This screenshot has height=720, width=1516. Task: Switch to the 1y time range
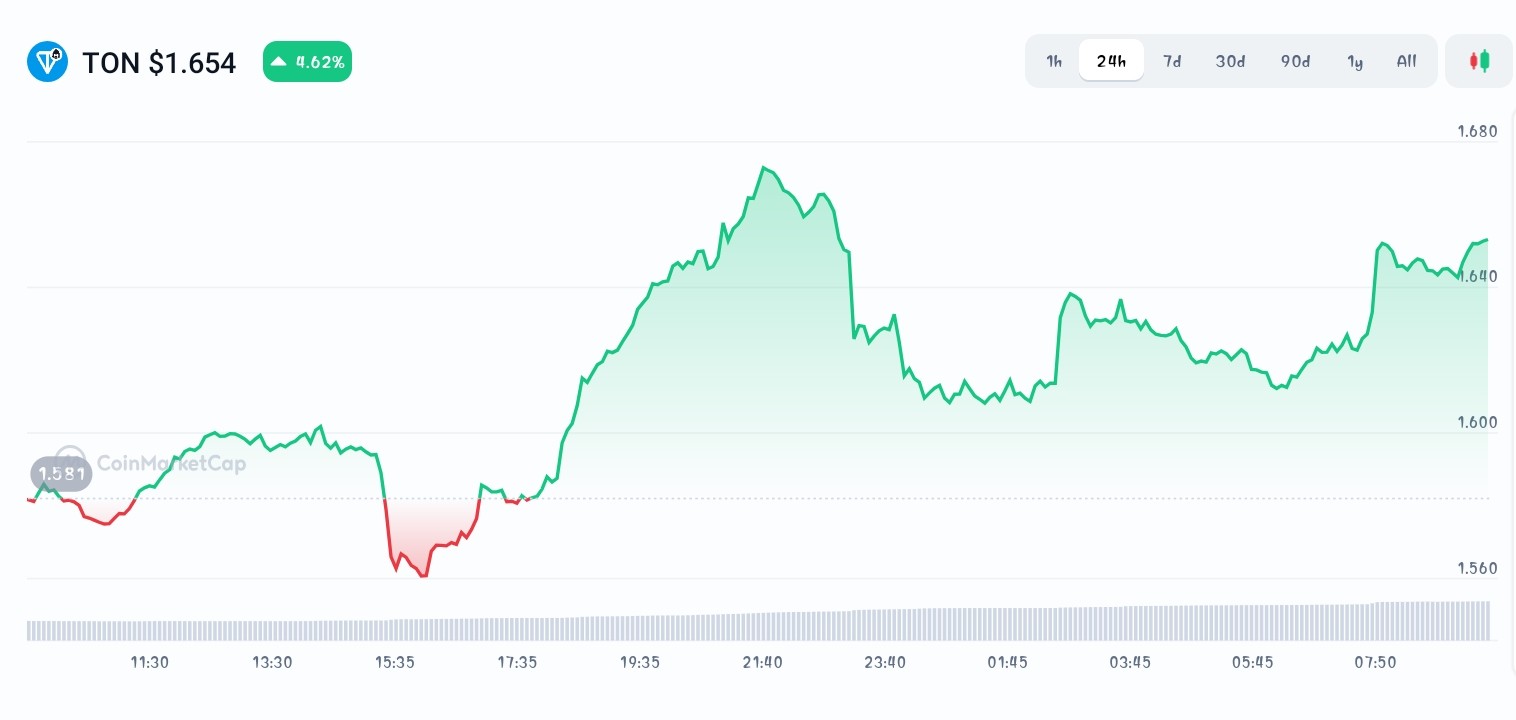(x=1355, y=61)
